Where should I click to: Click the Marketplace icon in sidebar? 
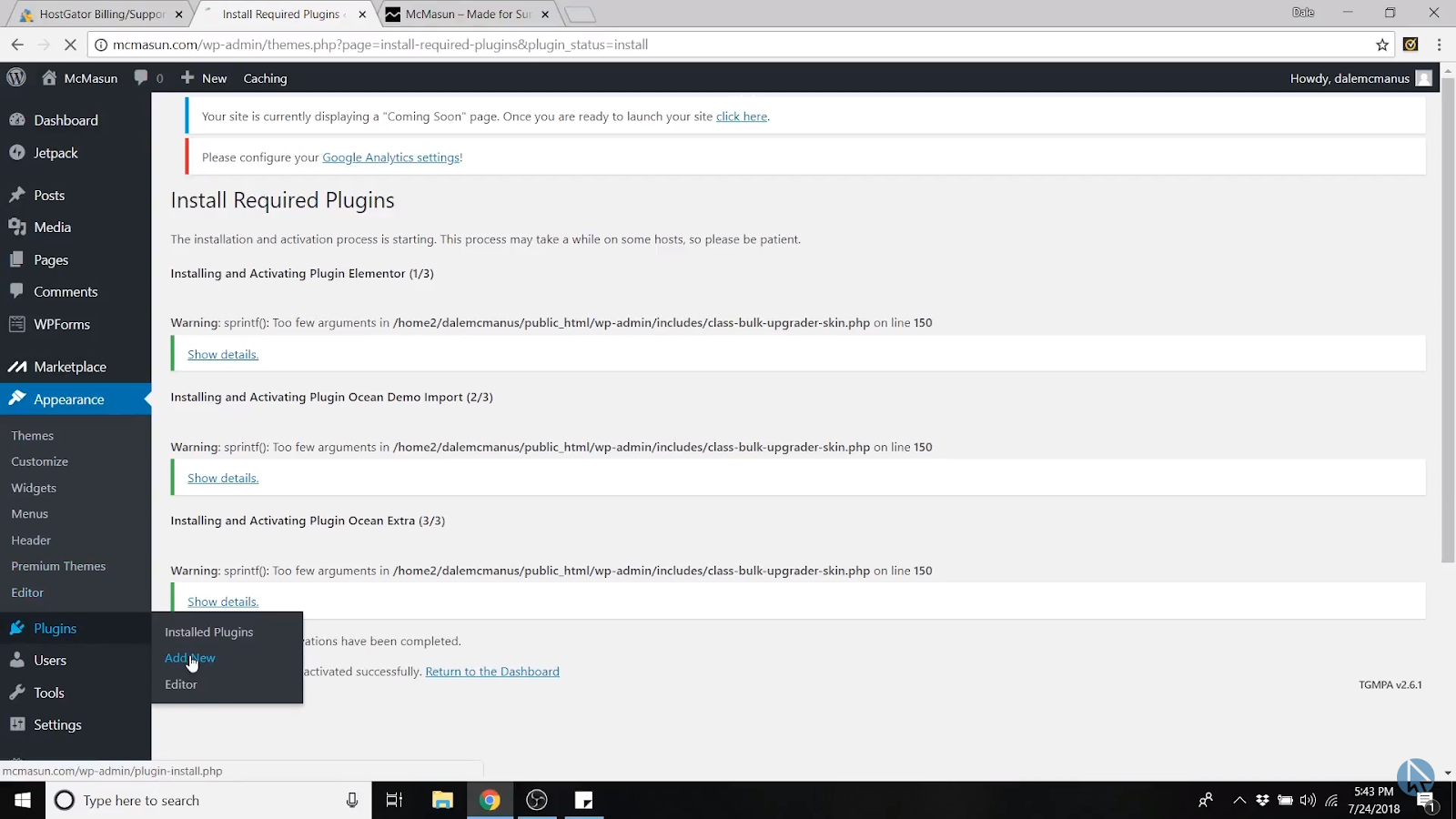click(x=17, y=367)
